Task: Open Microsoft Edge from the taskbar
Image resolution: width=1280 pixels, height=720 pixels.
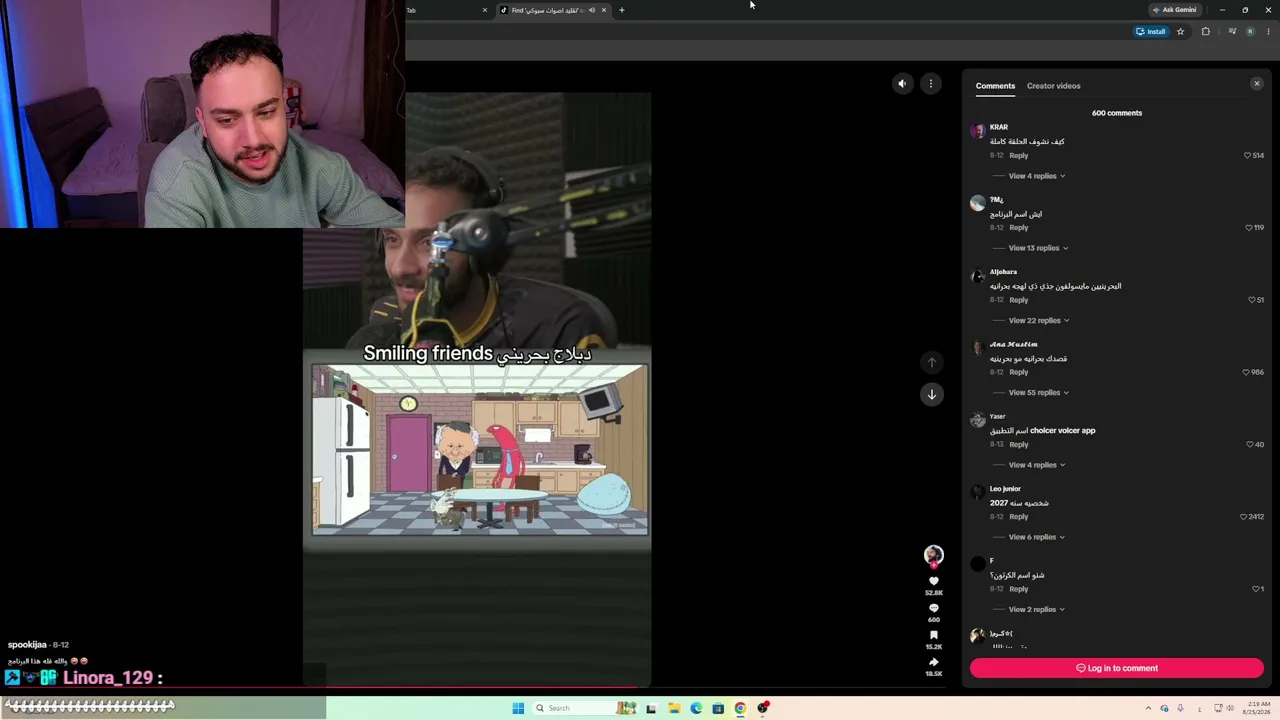Action: [696, 708]
